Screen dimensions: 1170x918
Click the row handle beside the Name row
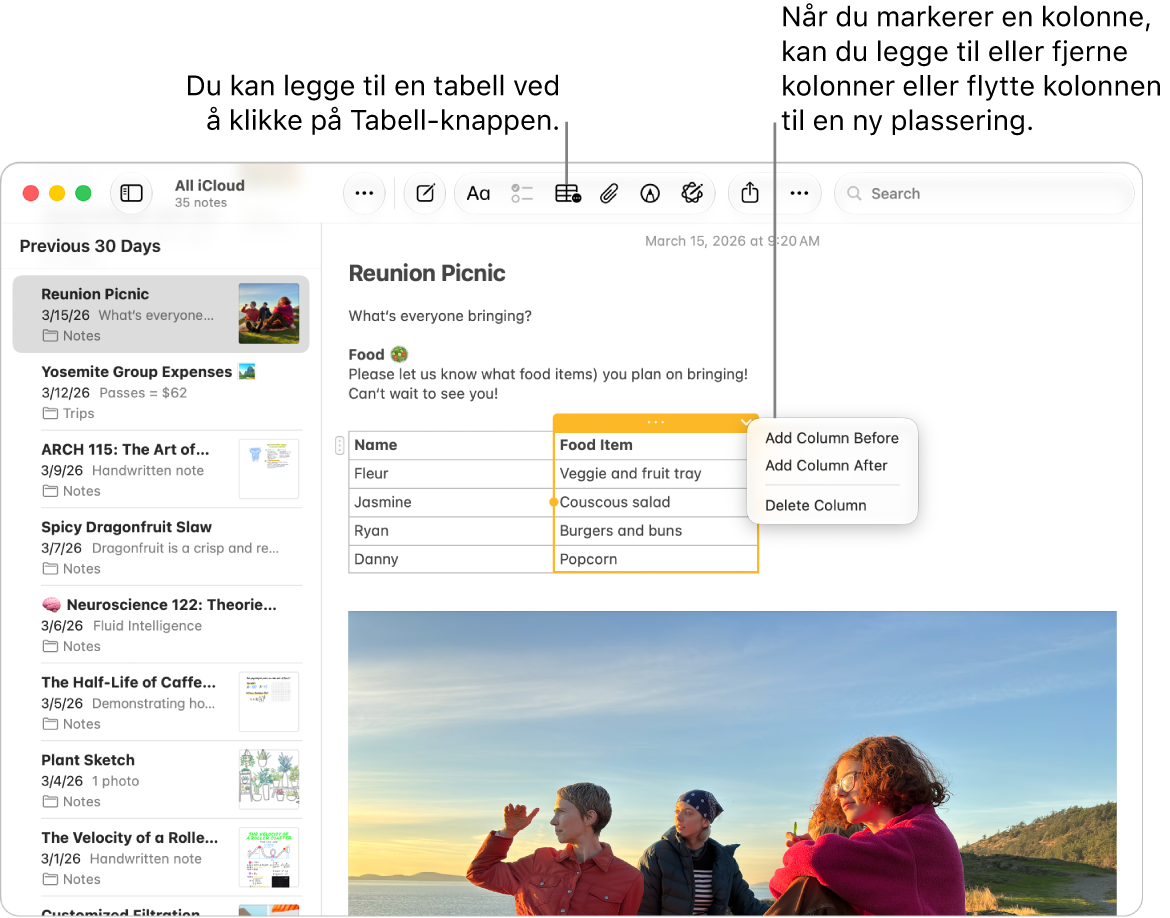tap(340, 446)
